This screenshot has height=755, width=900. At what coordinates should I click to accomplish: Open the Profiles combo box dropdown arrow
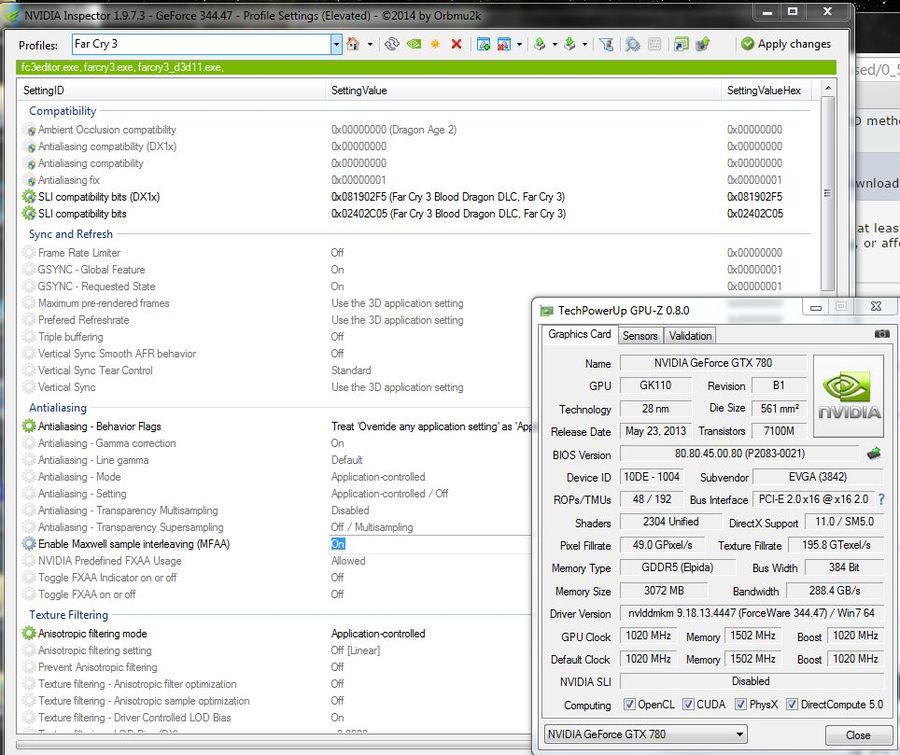tap(336, 44)
